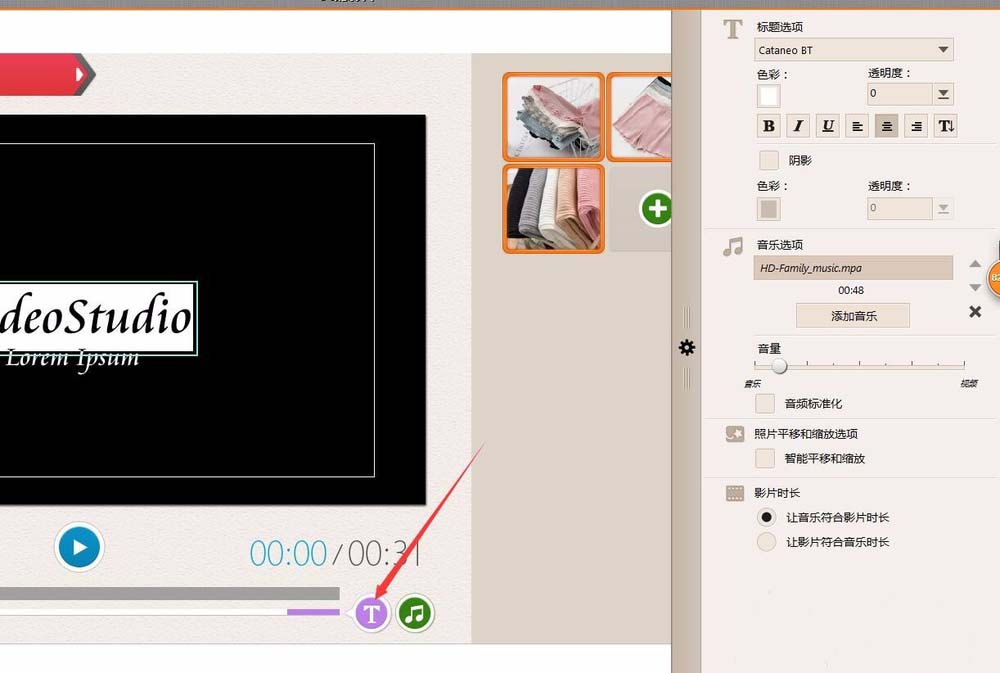Play the movie preview

pyautogui.click(x=79, y=547)
